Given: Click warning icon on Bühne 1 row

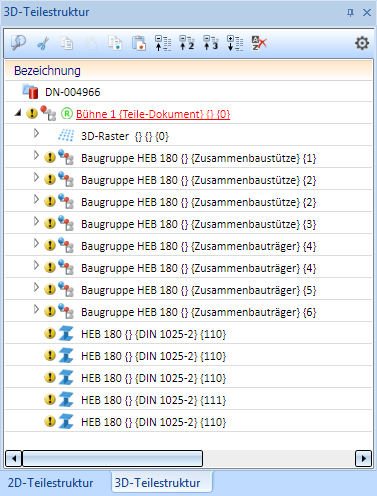Looking at the screenshot, I should [x=32, y=113].
